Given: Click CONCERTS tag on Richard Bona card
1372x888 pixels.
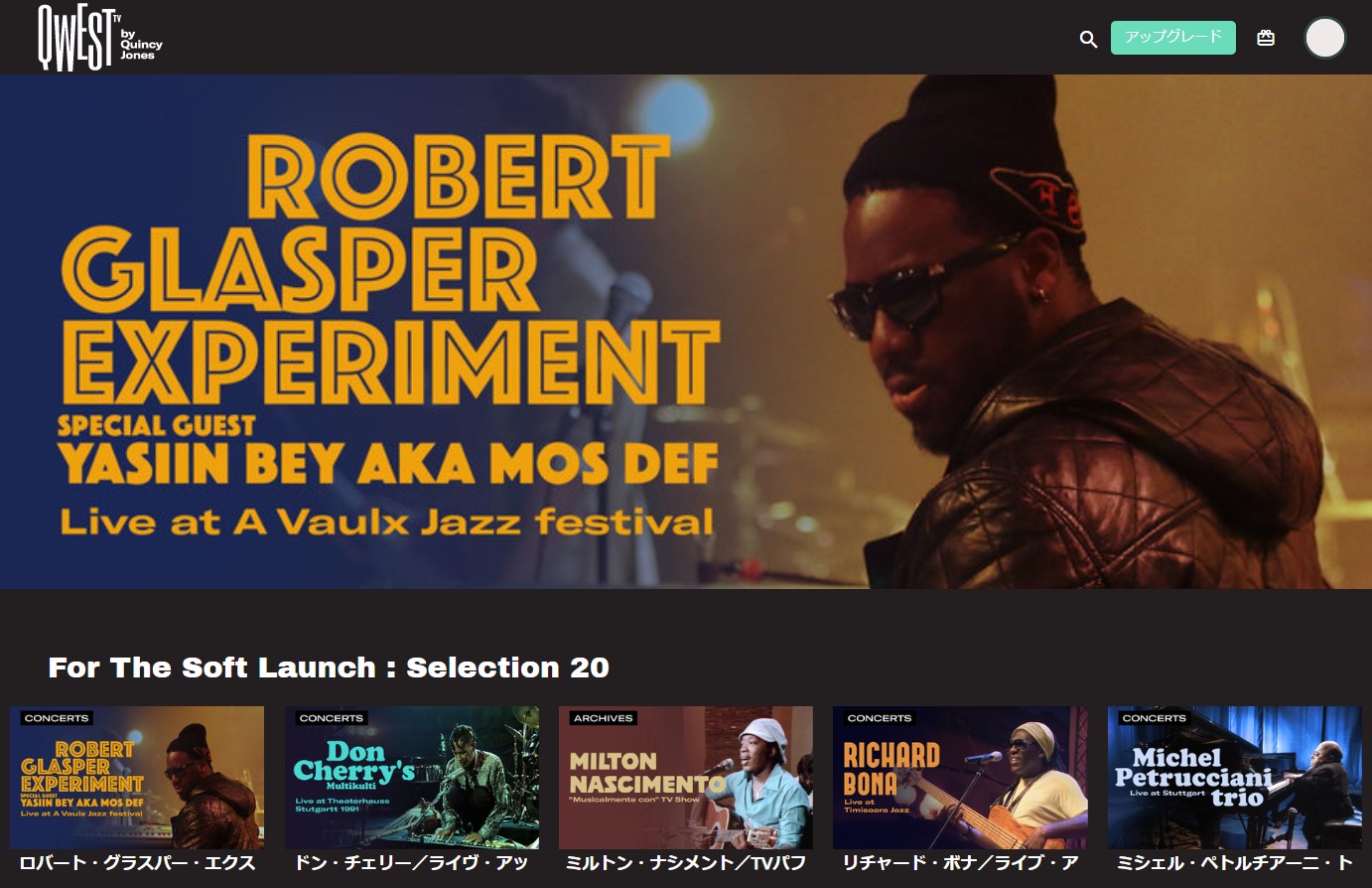Looking at the screenshot, I should (879, 718).
